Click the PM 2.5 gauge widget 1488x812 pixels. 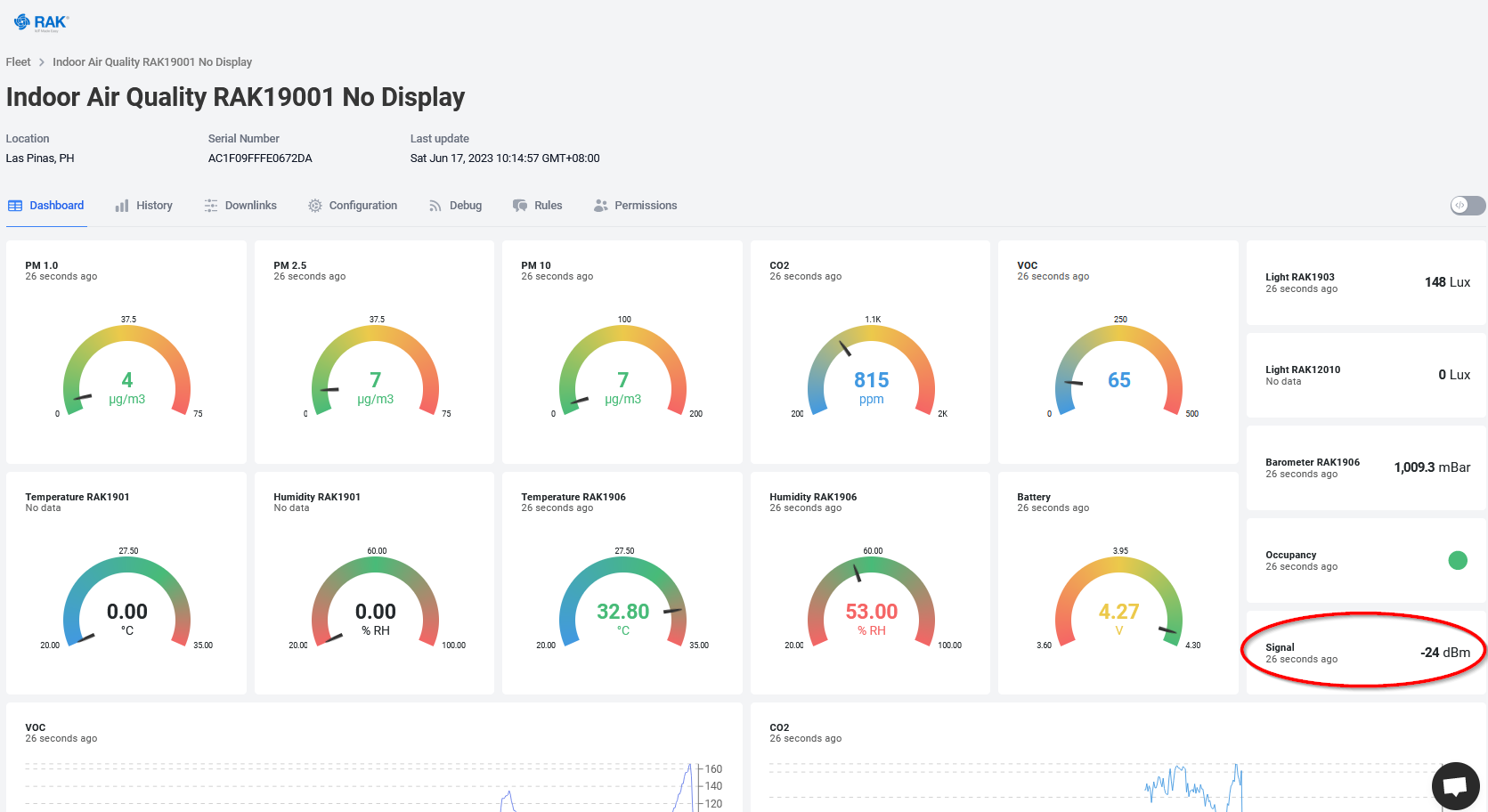pos(375,374)
